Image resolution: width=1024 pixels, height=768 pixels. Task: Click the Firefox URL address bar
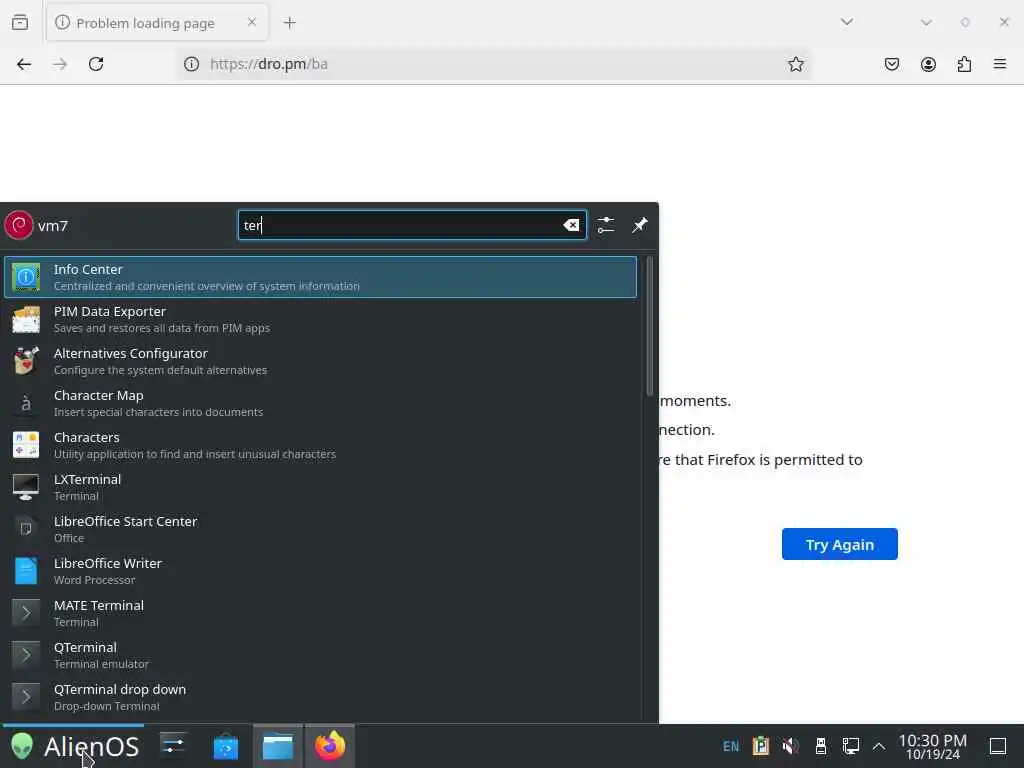(x=493, y=64)
